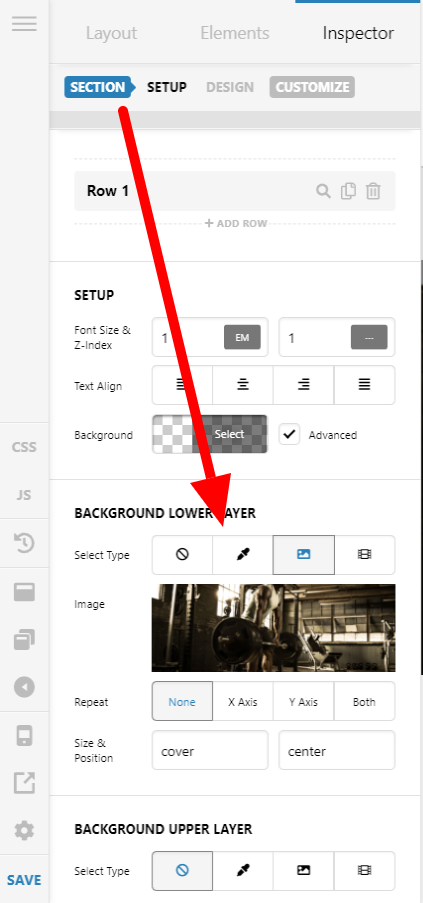Open the Z-Index unit selector
Screen dimensions: 423x903
click(369, 337)
